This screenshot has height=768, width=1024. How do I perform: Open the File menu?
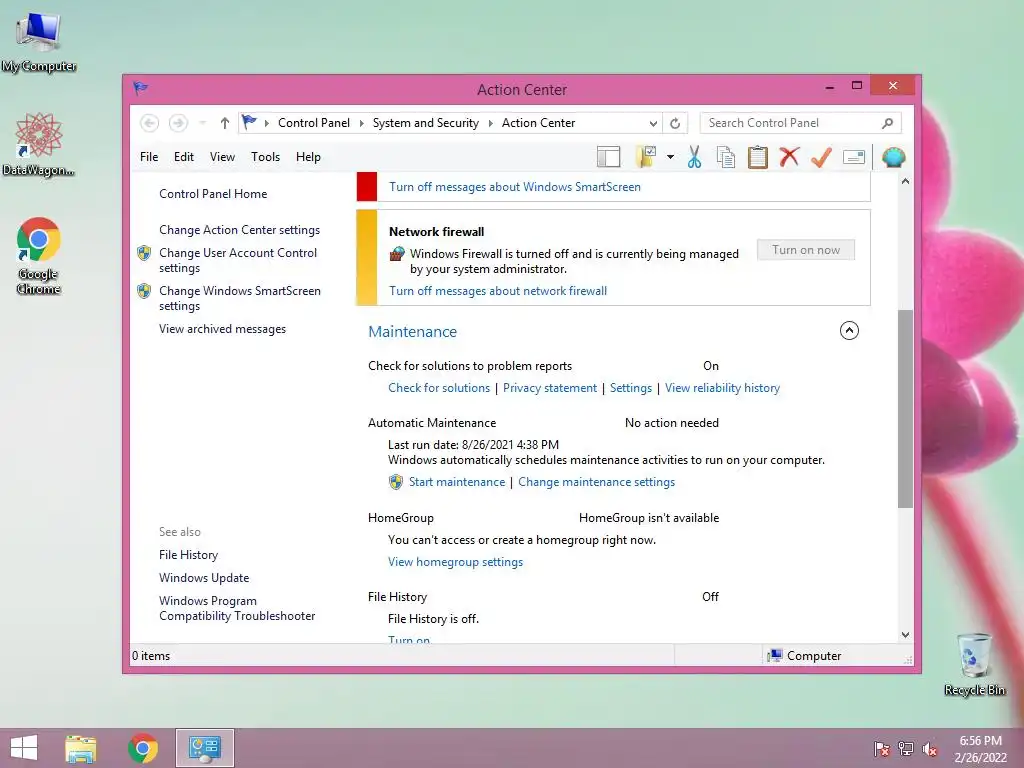click(149, 157)
